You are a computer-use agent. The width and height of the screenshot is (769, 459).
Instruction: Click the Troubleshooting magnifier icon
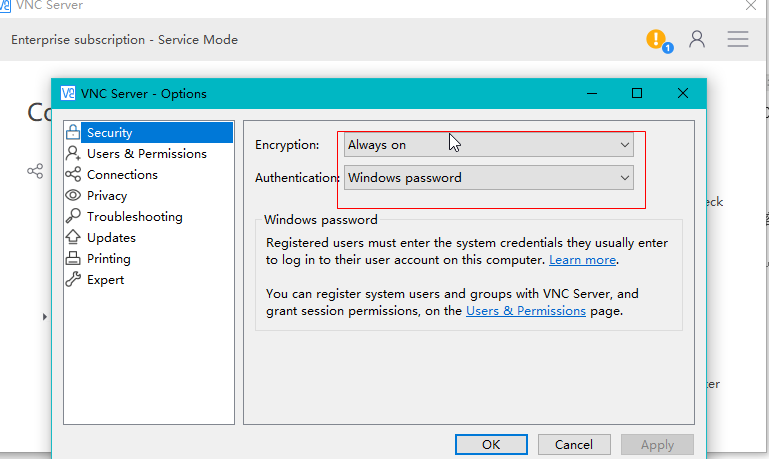tap(73, 216)
